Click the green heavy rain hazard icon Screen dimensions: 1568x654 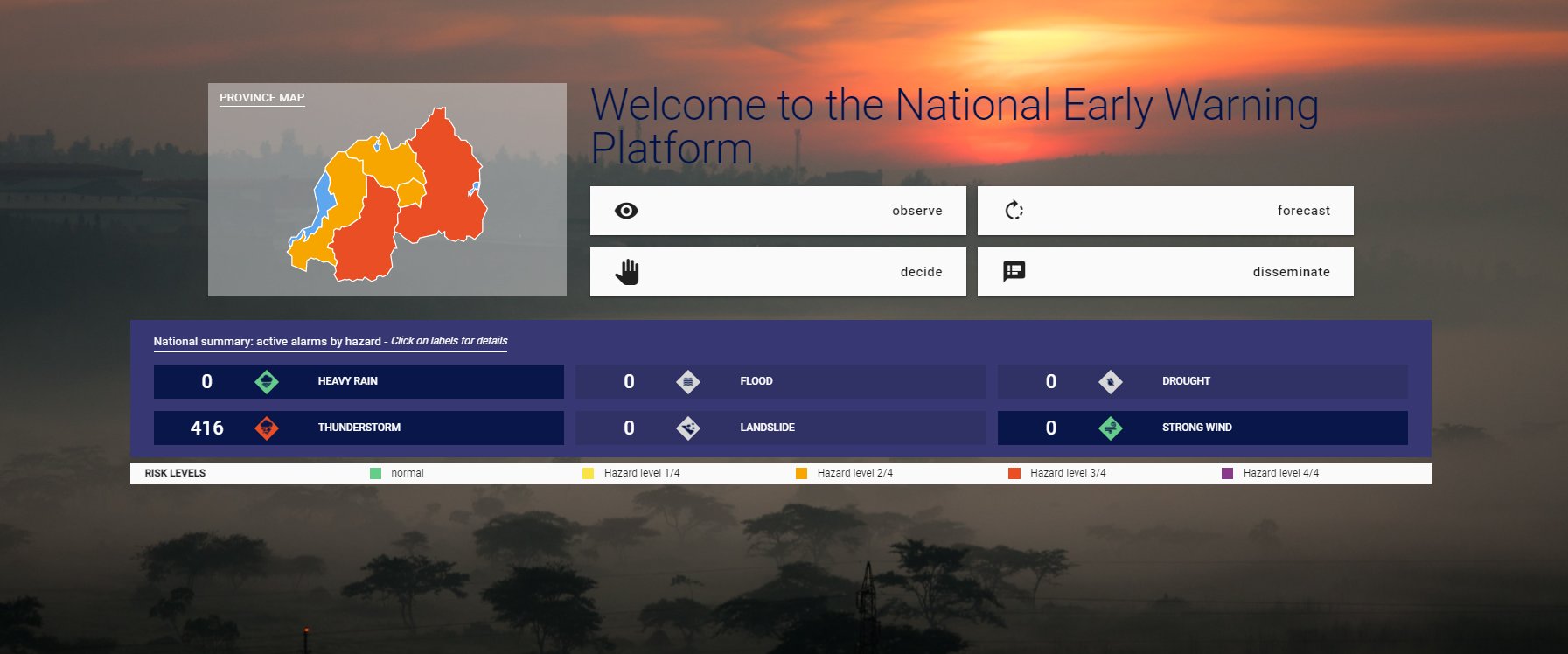coord(267,381)
